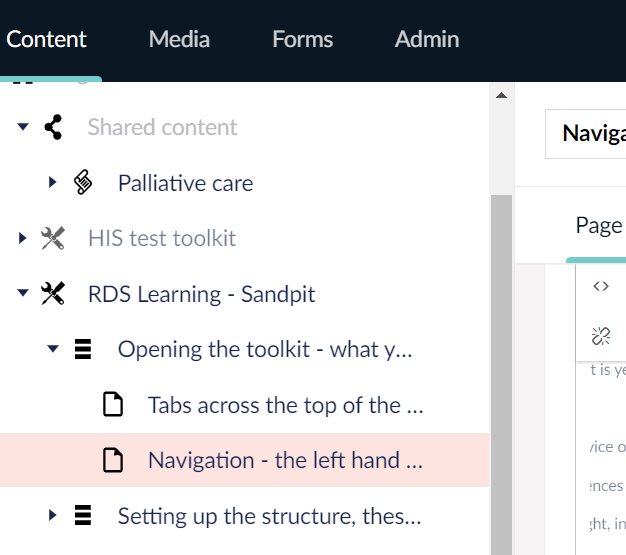Viewport: 626px width, 555px height.
Task: Expand the Palliative care node
Action: [x=53, y=183]
